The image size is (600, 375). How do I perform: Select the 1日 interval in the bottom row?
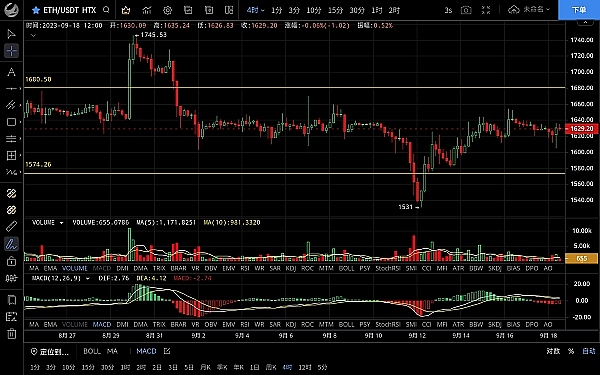click(254, 367)
